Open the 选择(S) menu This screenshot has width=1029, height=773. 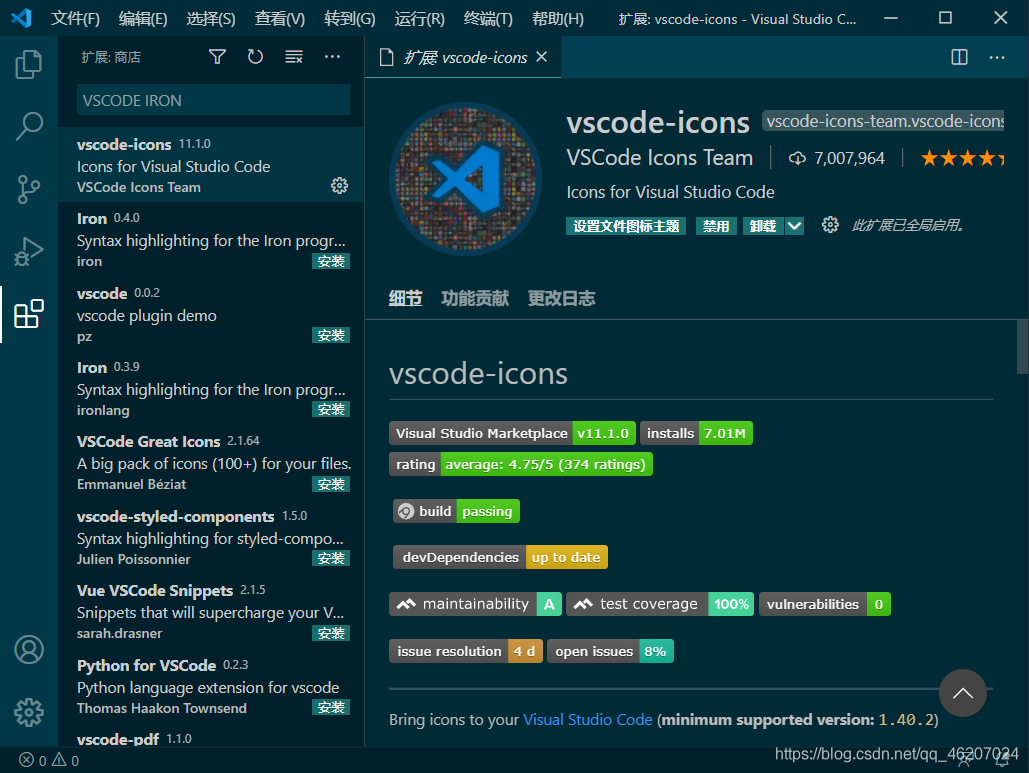tap(211, 18)
